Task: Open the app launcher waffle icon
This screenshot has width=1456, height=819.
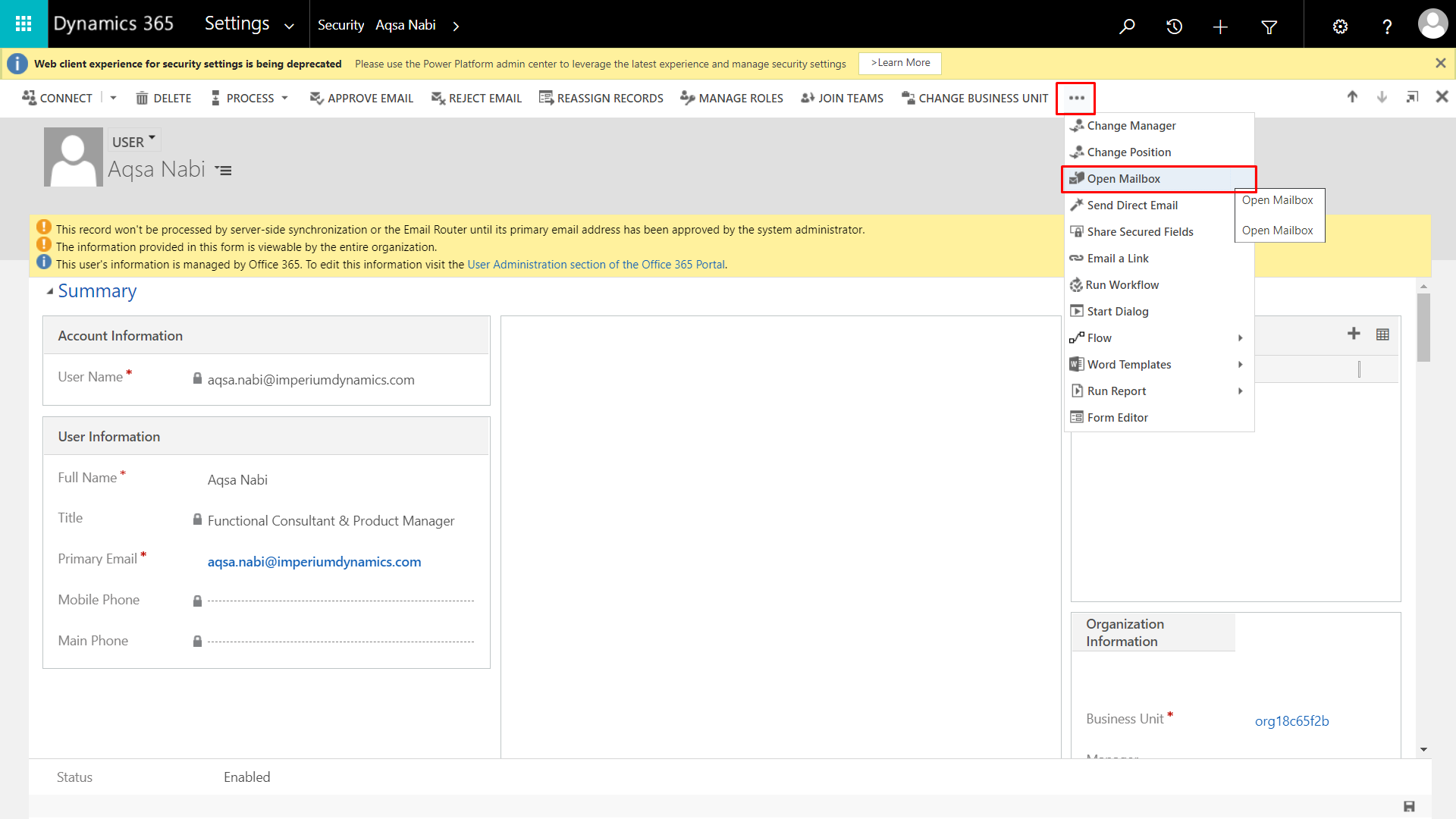Action: (24, 24)
